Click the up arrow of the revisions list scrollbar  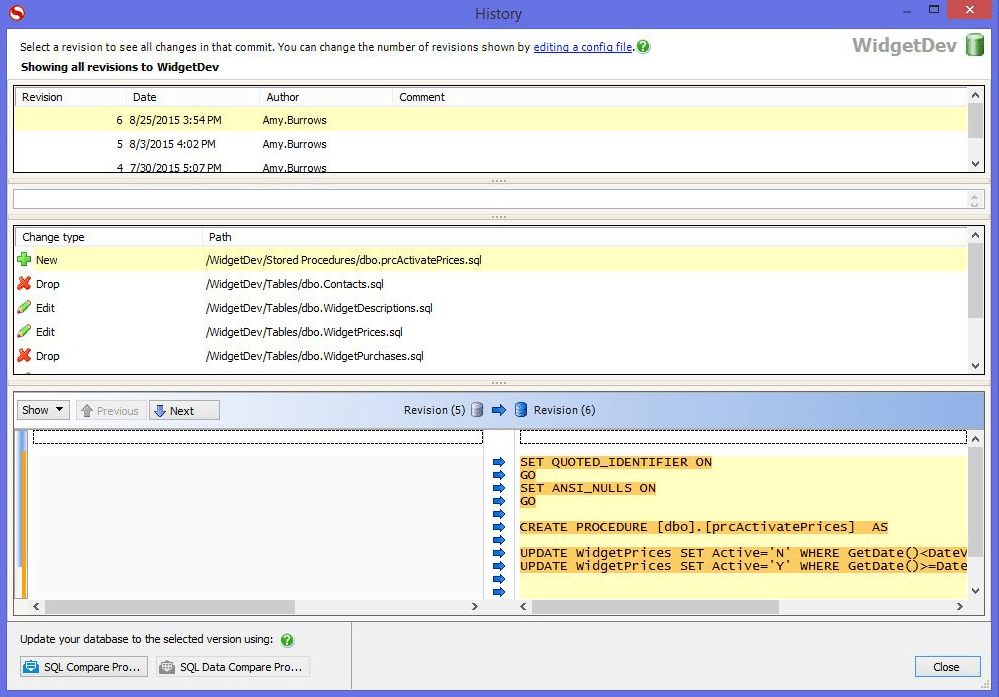tap(975, 95)
